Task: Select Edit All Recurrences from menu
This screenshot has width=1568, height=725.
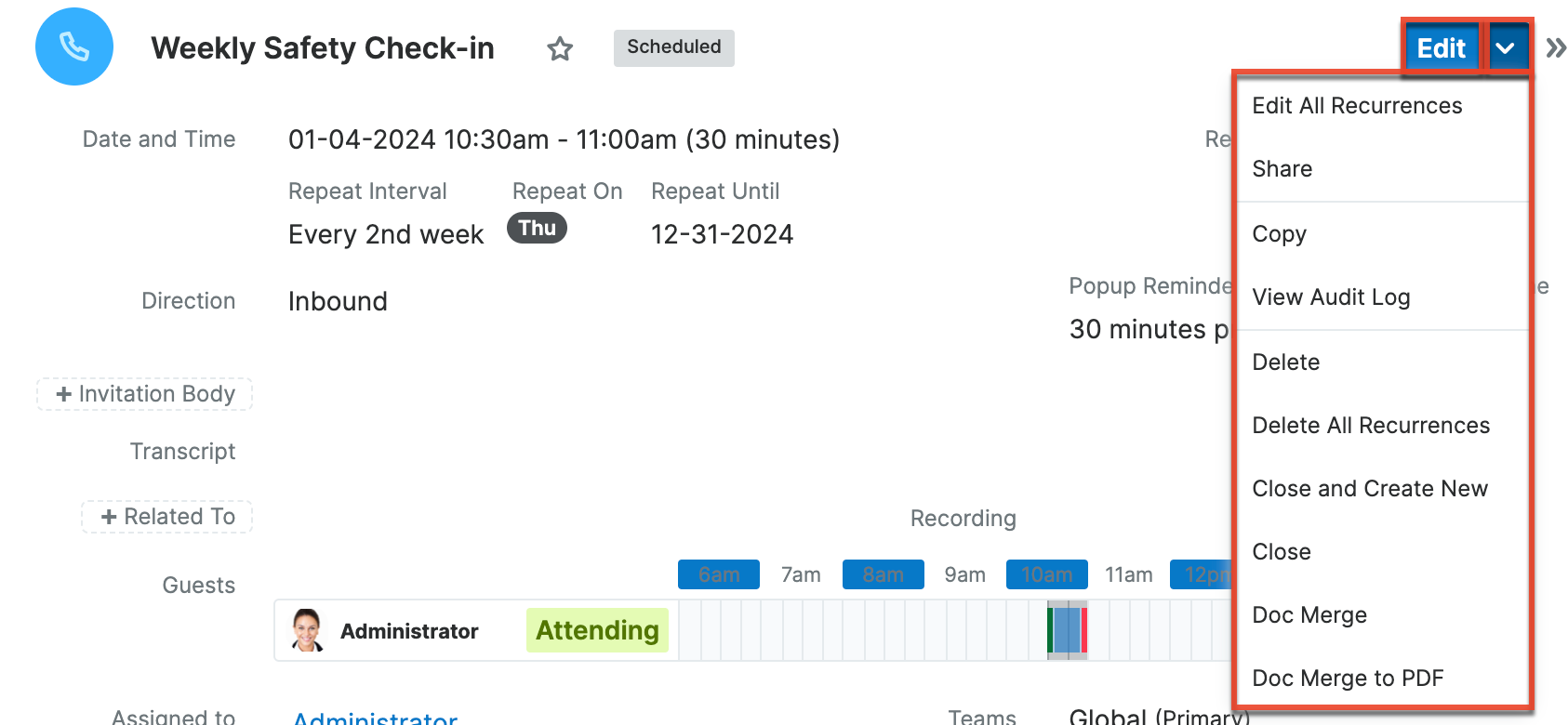Action: (x=1357, y=106)
